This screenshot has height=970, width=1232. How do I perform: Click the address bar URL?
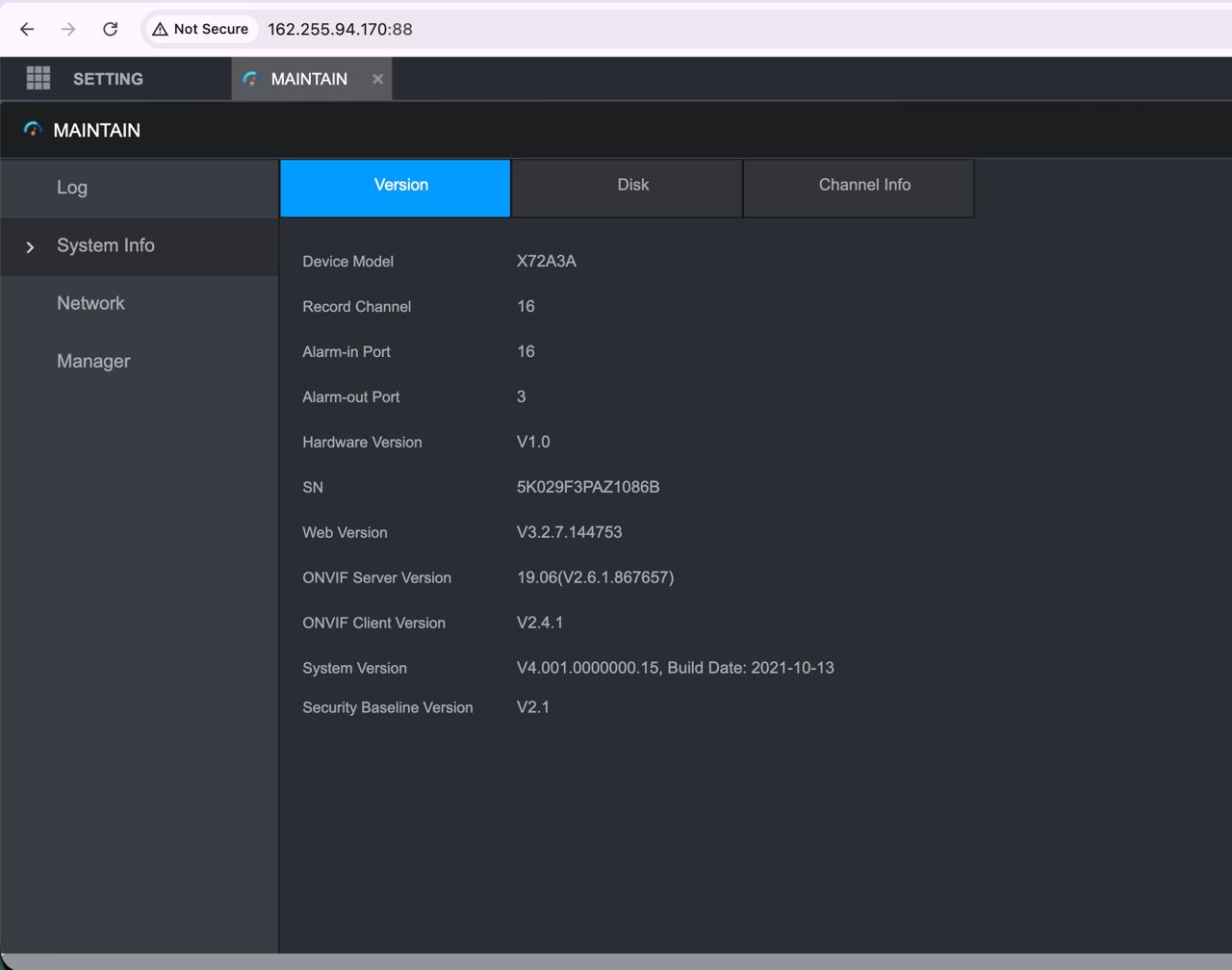[340, 29]
